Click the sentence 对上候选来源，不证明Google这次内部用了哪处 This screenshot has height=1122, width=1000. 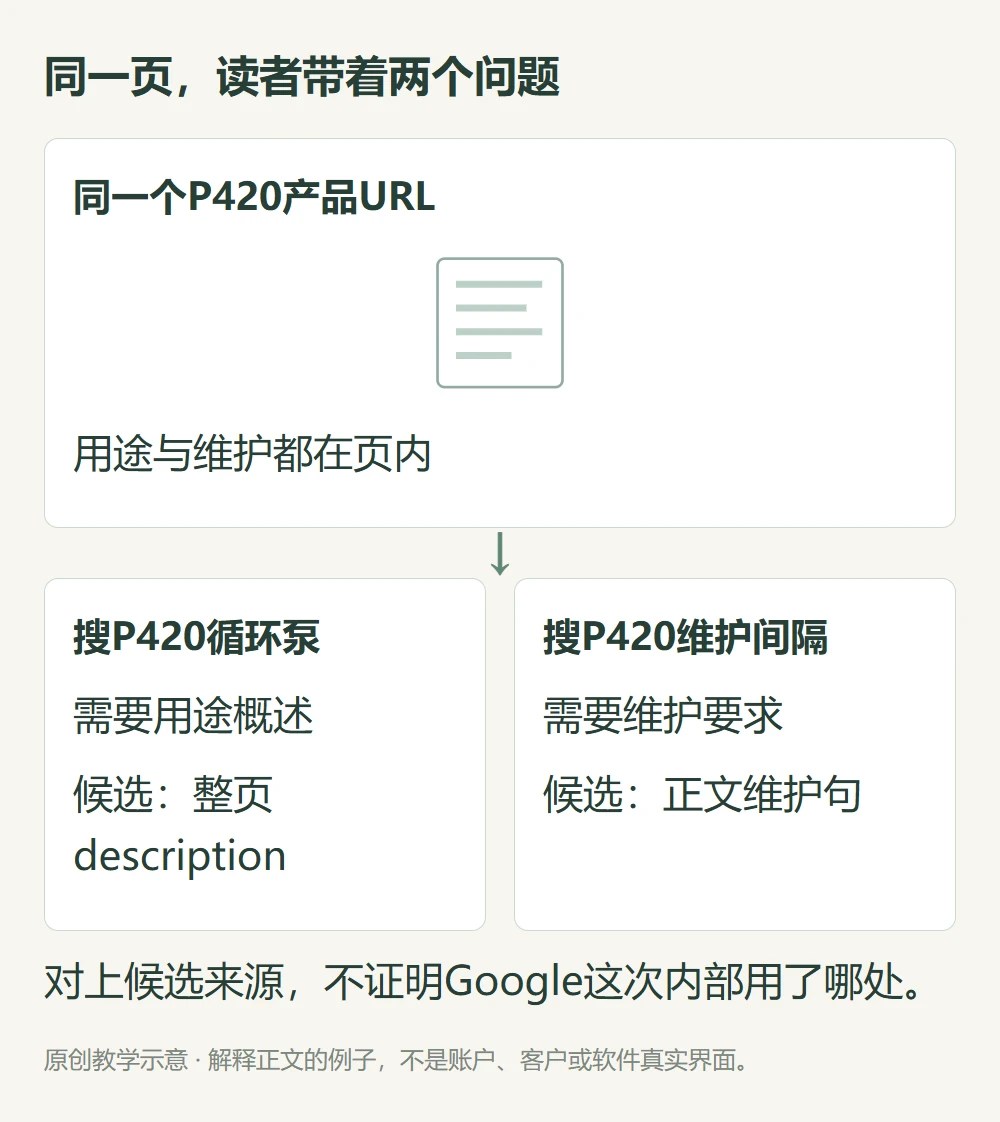[484, 982]
